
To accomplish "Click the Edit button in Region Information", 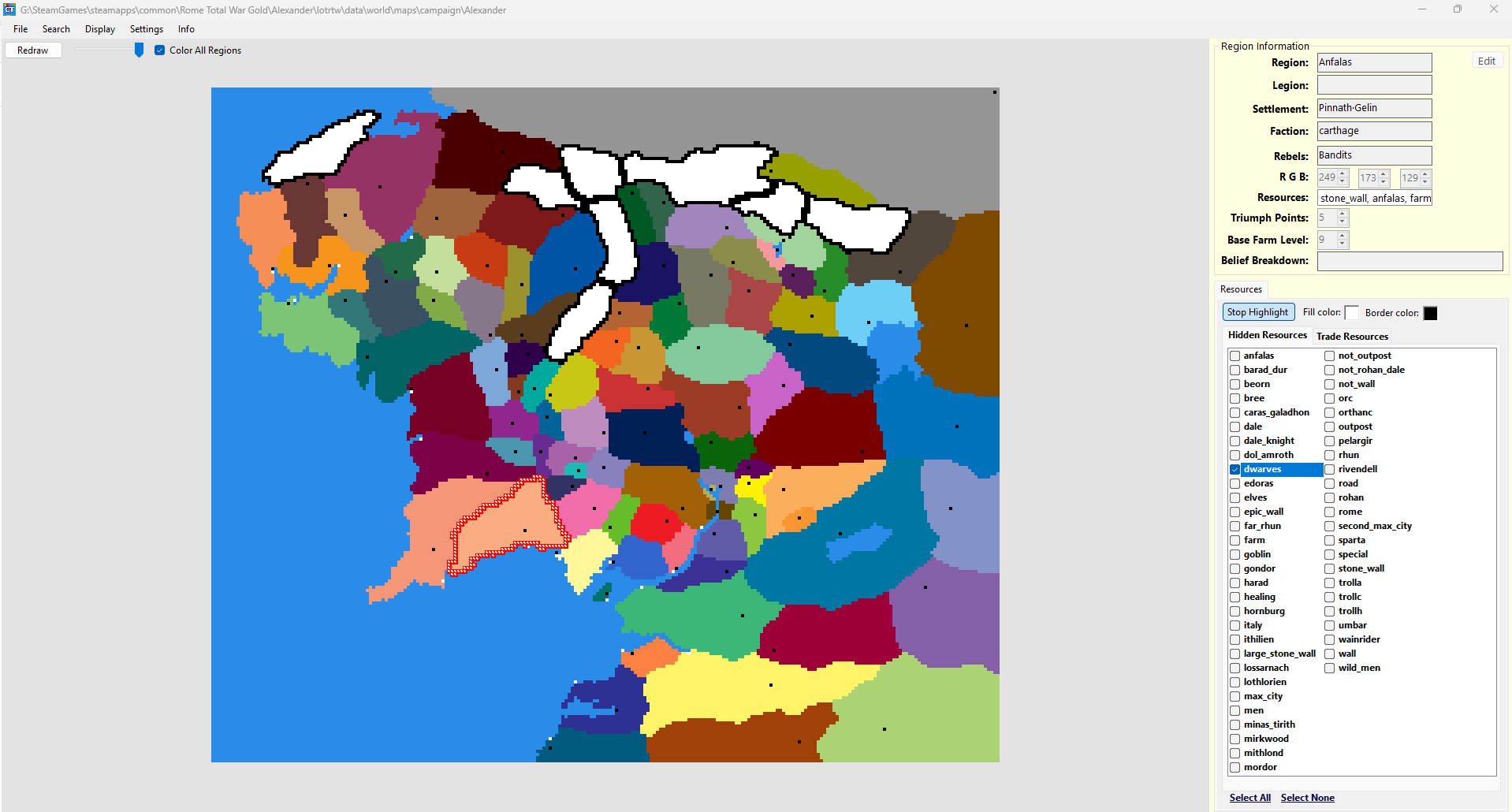I will [1487, 61].
